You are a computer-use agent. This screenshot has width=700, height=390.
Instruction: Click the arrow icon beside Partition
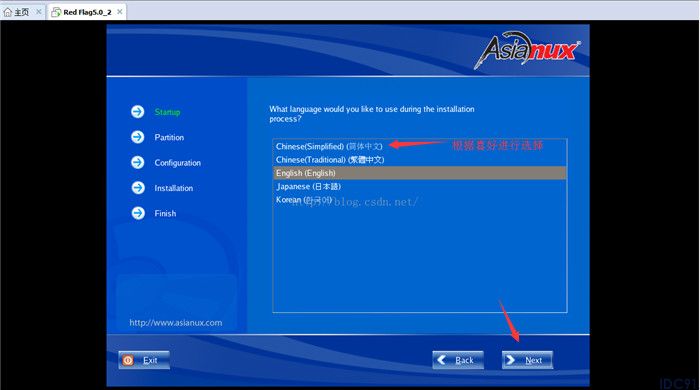click(x=138, y=137)
